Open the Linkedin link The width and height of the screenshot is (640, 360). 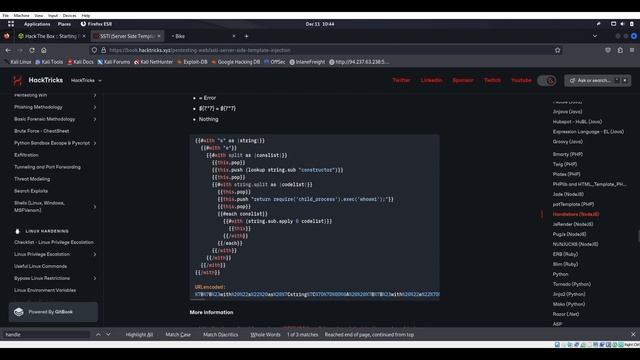[x=431, y=80]
